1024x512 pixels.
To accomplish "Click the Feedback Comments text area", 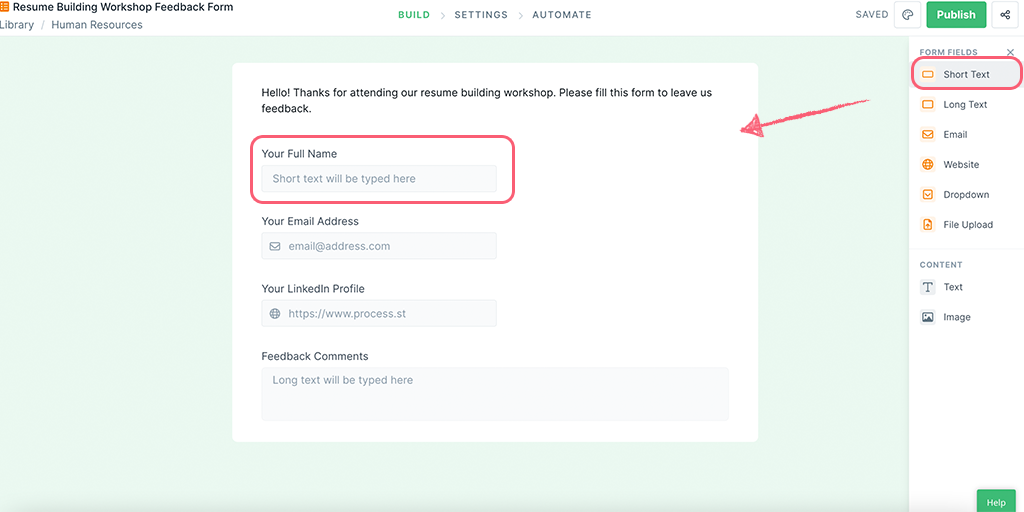I will tap(495, 394).
